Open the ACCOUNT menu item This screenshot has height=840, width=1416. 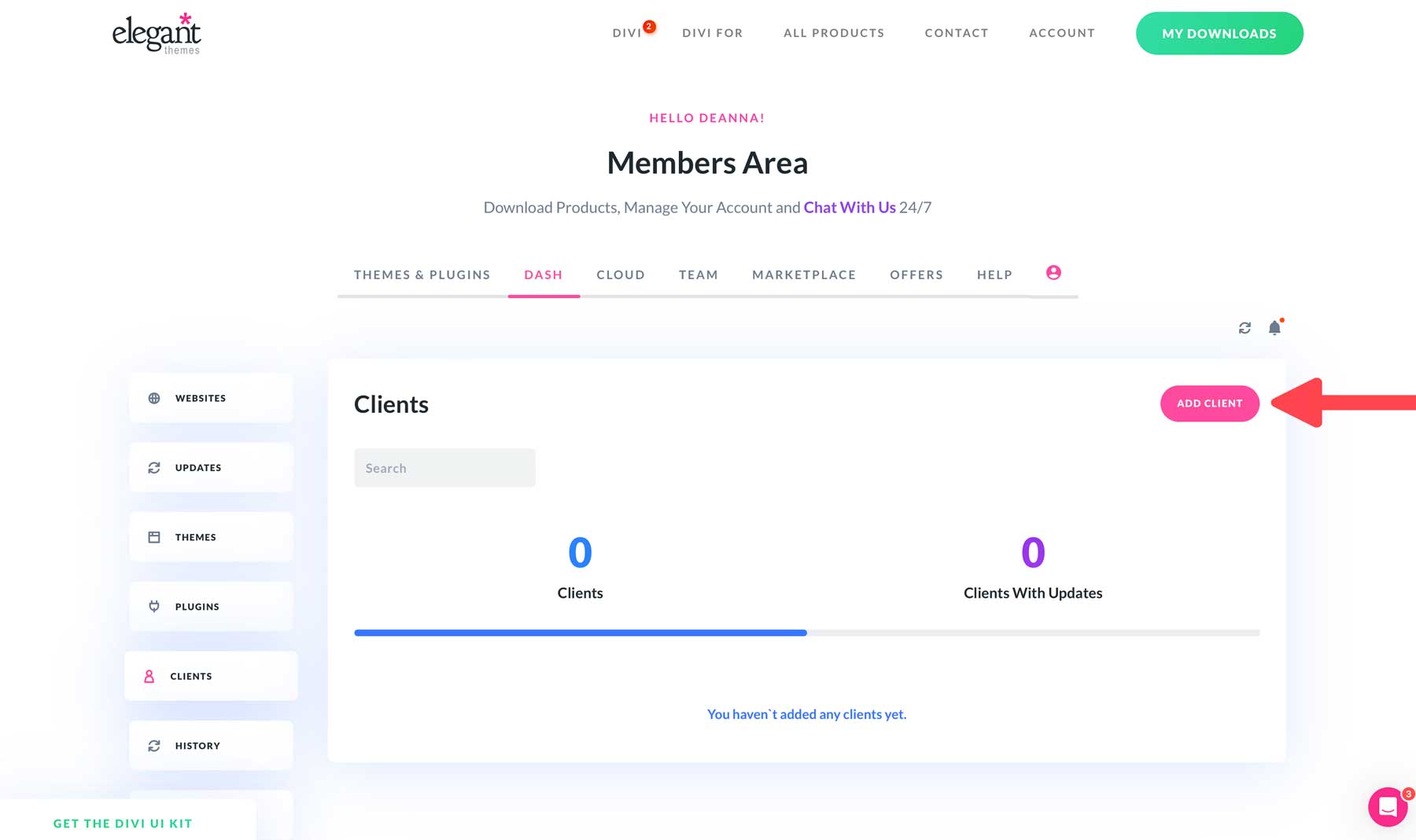(1061, 33)
